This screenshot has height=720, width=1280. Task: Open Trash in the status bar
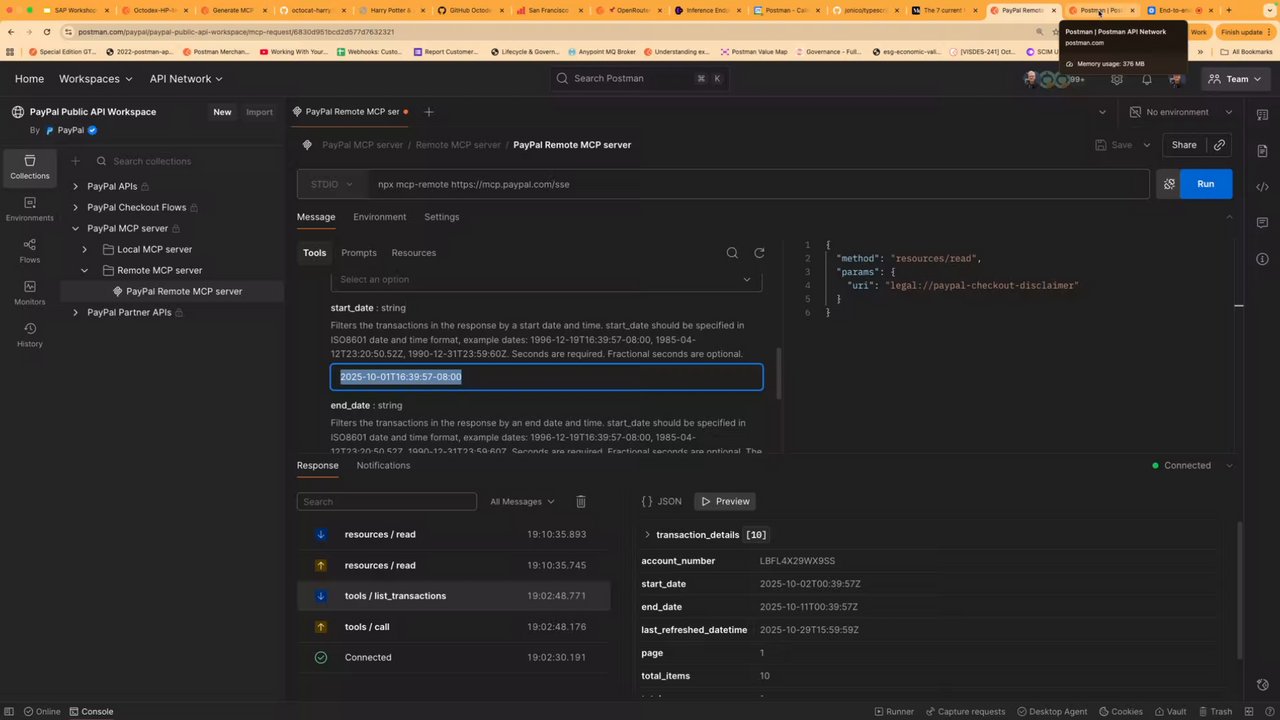(x=1214, y=711)
